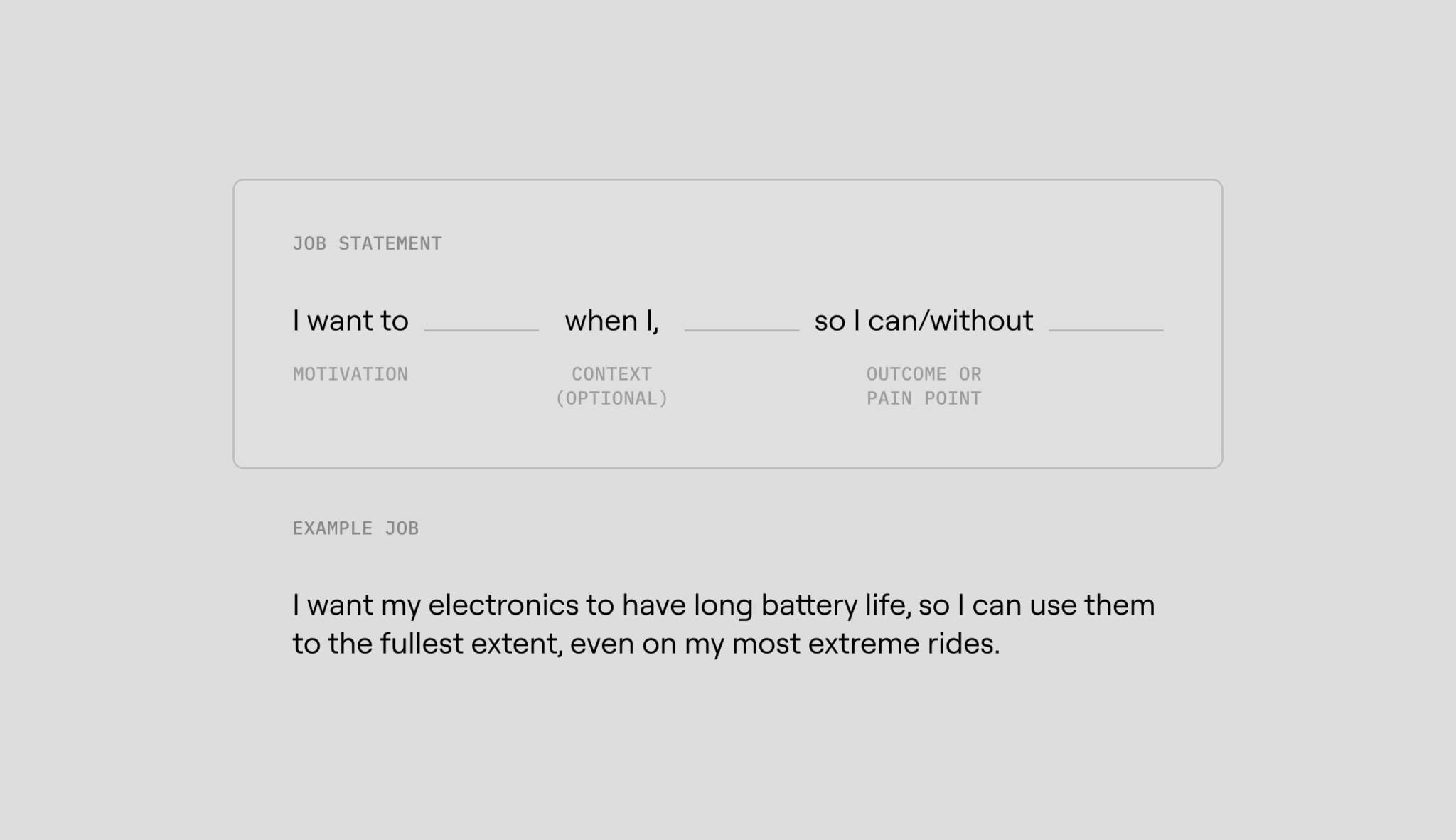The image size is (1456, 840).
Task: Click the blank line after 'I want to'
Action: click(481, 330)
